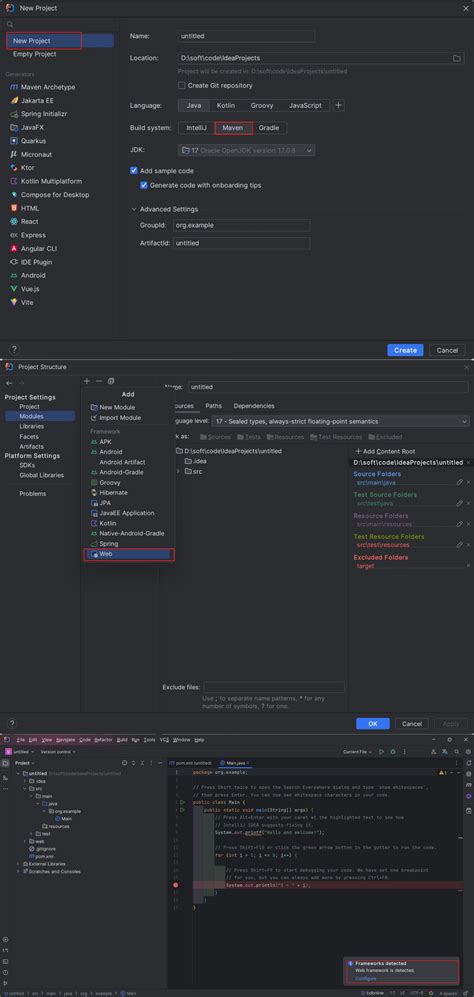Open the JDK version dropdown
Viewport: 474px width, 997px height.
(247, 151)
